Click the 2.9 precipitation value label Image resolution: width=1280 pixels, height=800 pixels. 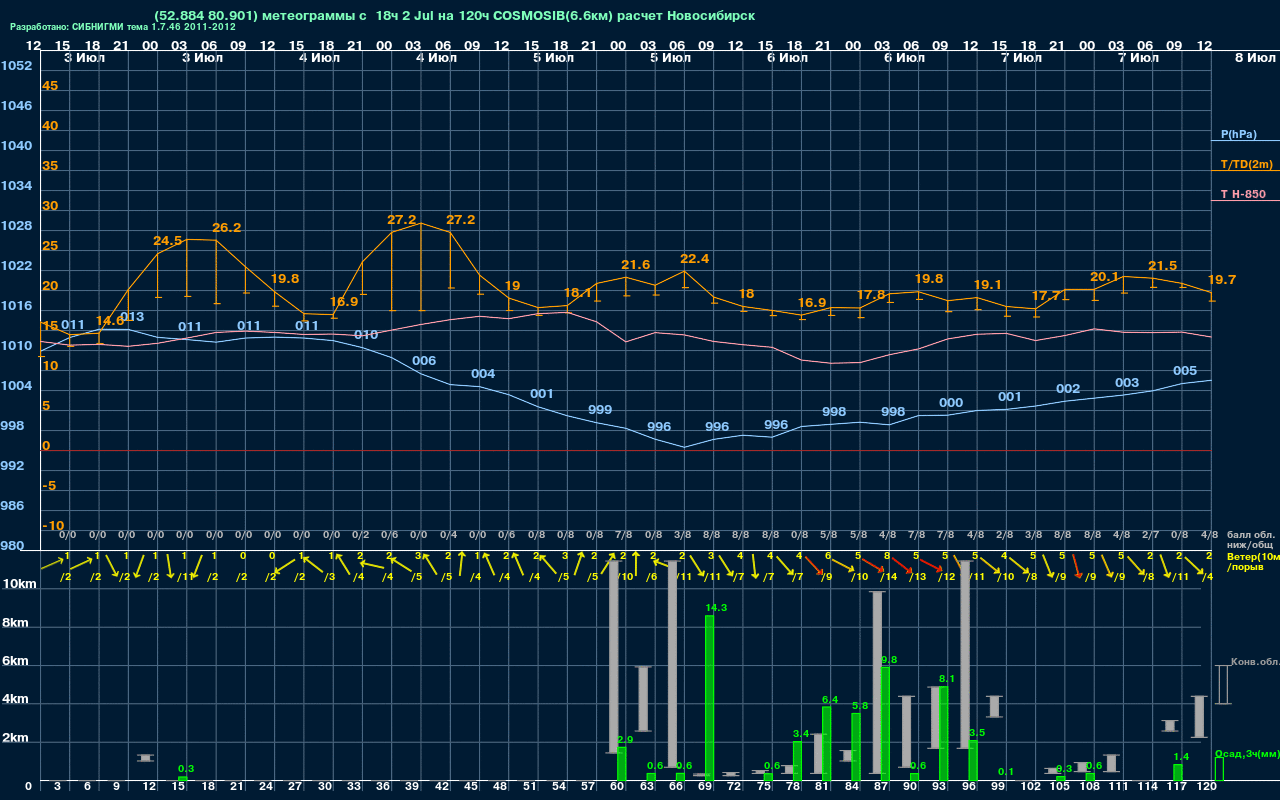[625, 739]
